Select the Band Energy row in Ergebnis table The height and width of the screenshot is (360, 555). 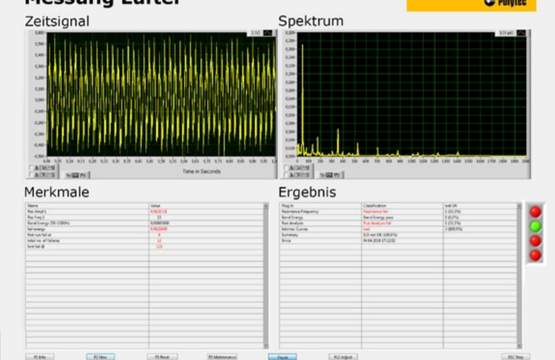pos(398,217)
